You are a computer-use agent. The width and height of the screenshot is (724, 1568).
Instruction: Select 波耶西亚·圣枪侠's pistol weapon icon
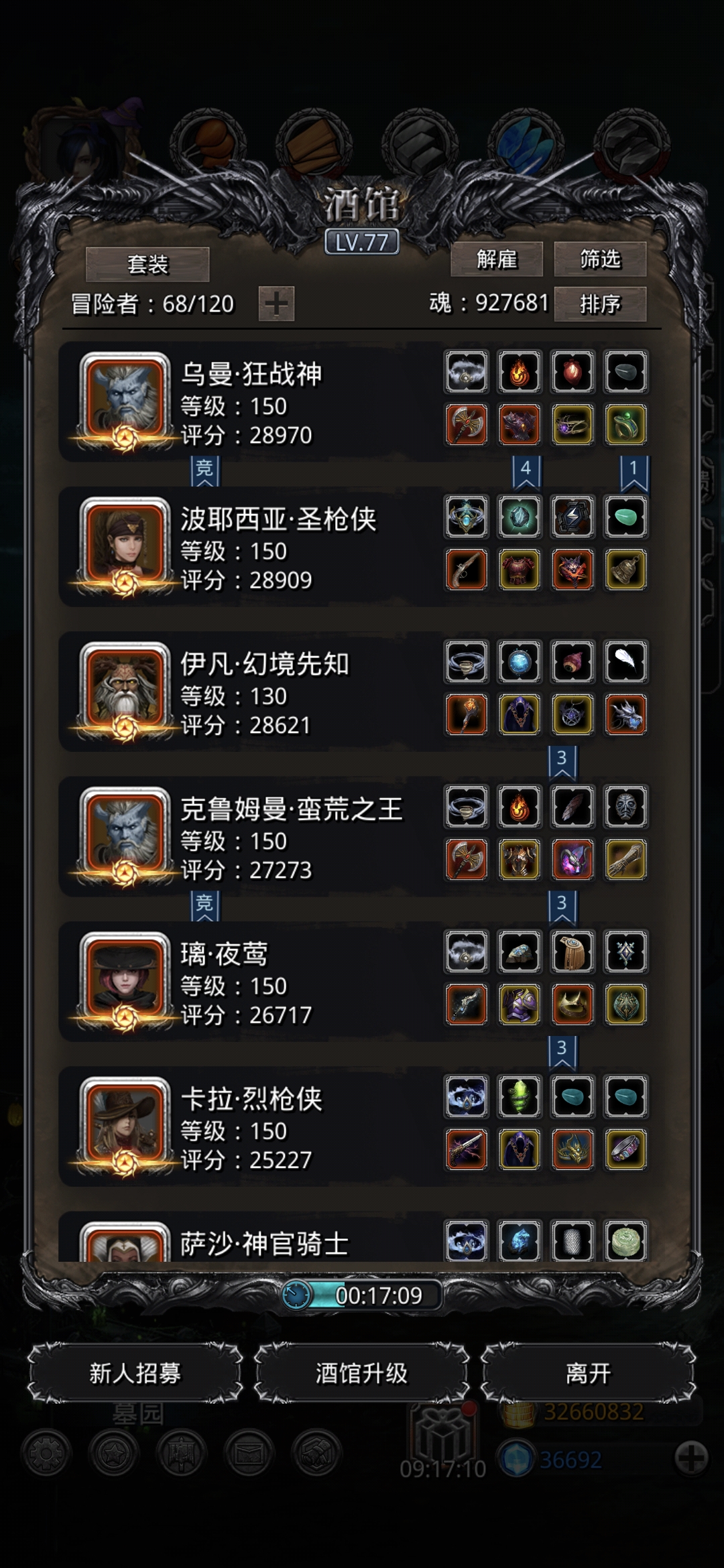click(x=466, y=570)
